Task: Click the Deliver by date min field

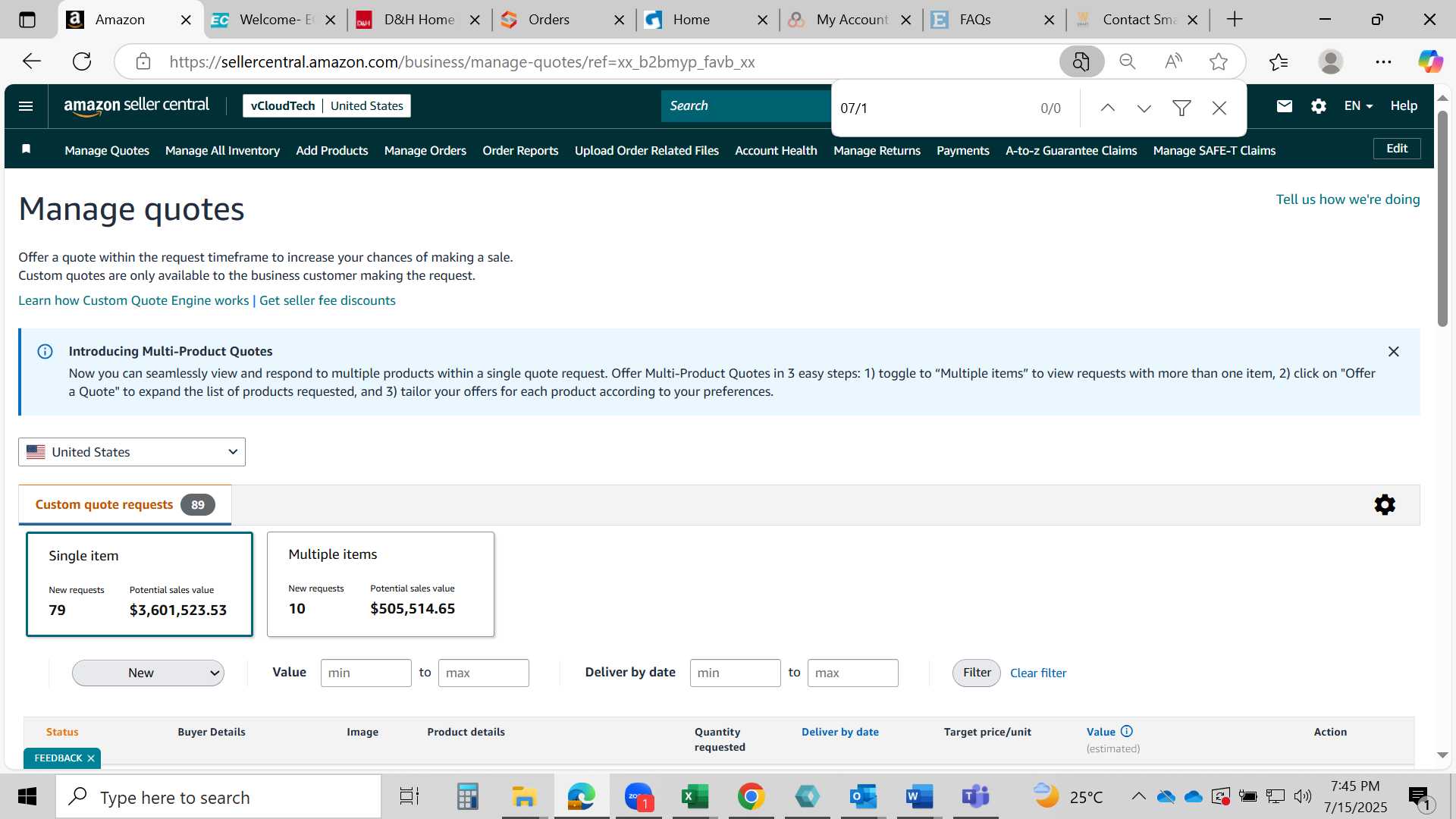Action: pos(735,673)
